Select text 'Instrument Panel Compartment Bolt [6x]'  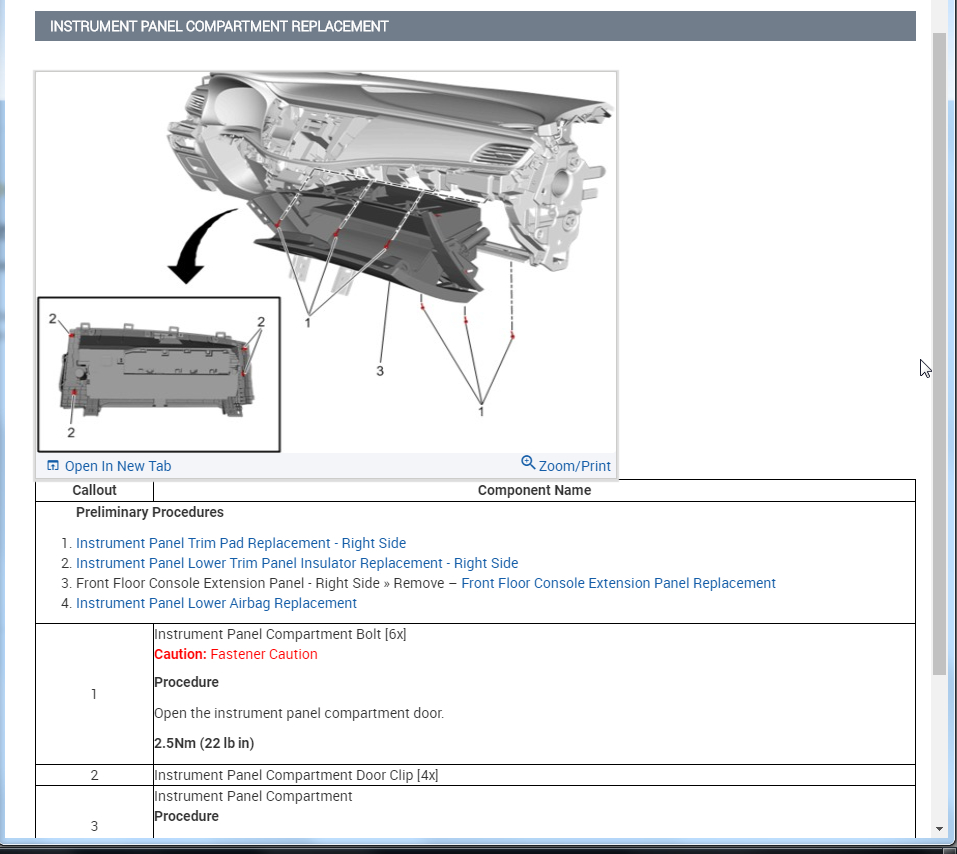click(x=280, y=634)
